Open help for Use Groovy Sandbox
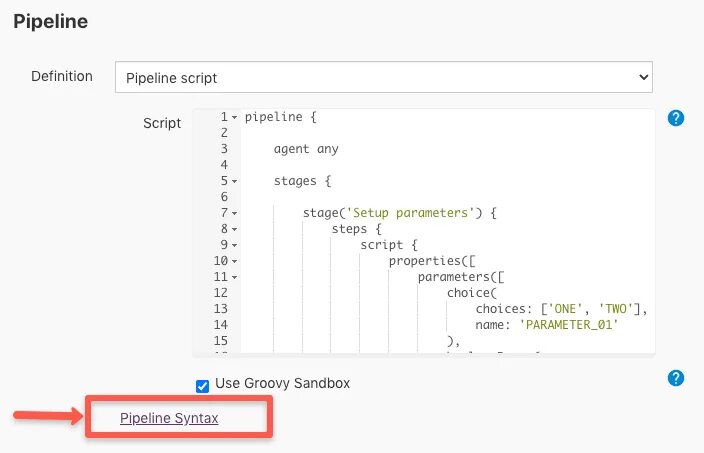The image size is (704, 453). pos(676,378)
